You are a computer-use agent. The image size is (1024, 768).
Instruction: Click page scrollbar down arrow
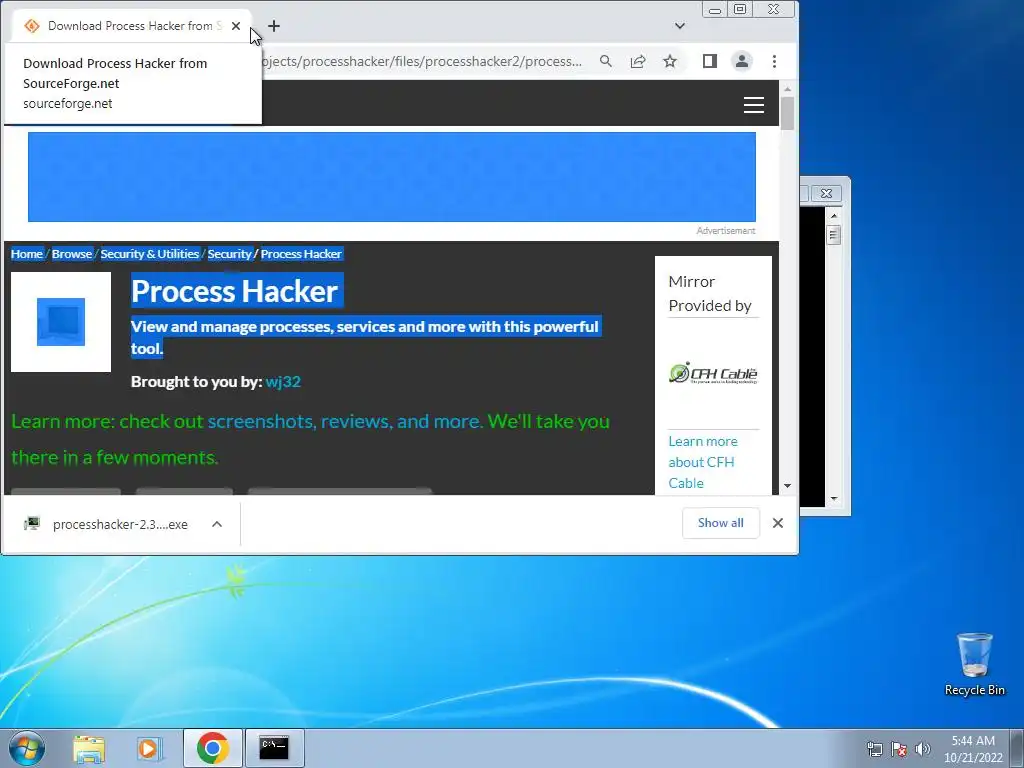787,486
